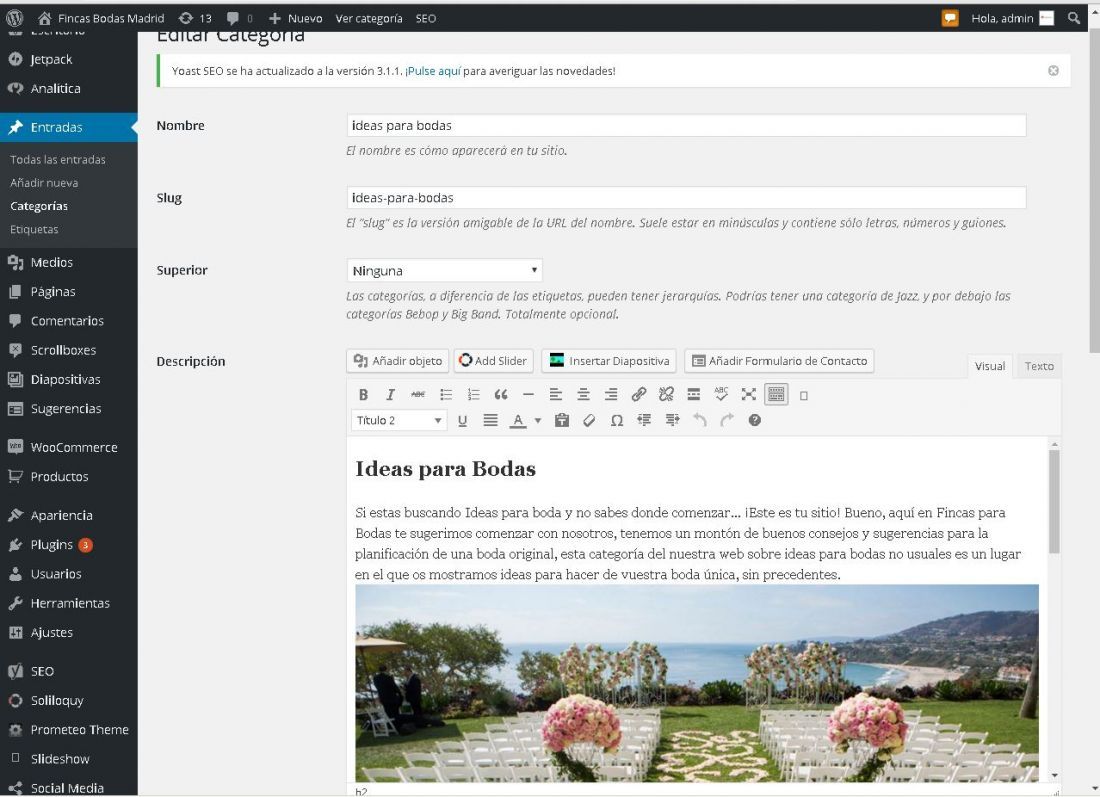Toggle spellcheck icon
This screenshot has height=797, width=1100.
(721, 395)
